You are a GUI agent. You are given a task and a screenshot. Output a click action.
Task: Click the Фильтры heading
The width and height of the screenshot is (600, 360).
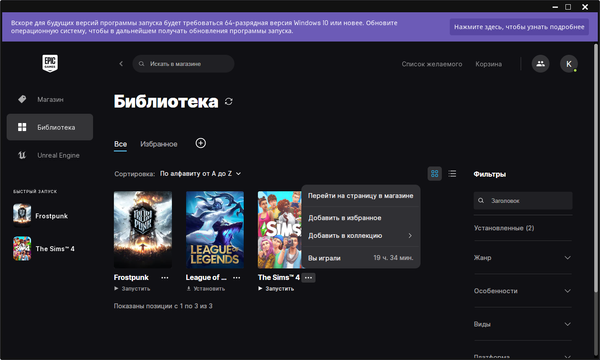pos(489,174)
